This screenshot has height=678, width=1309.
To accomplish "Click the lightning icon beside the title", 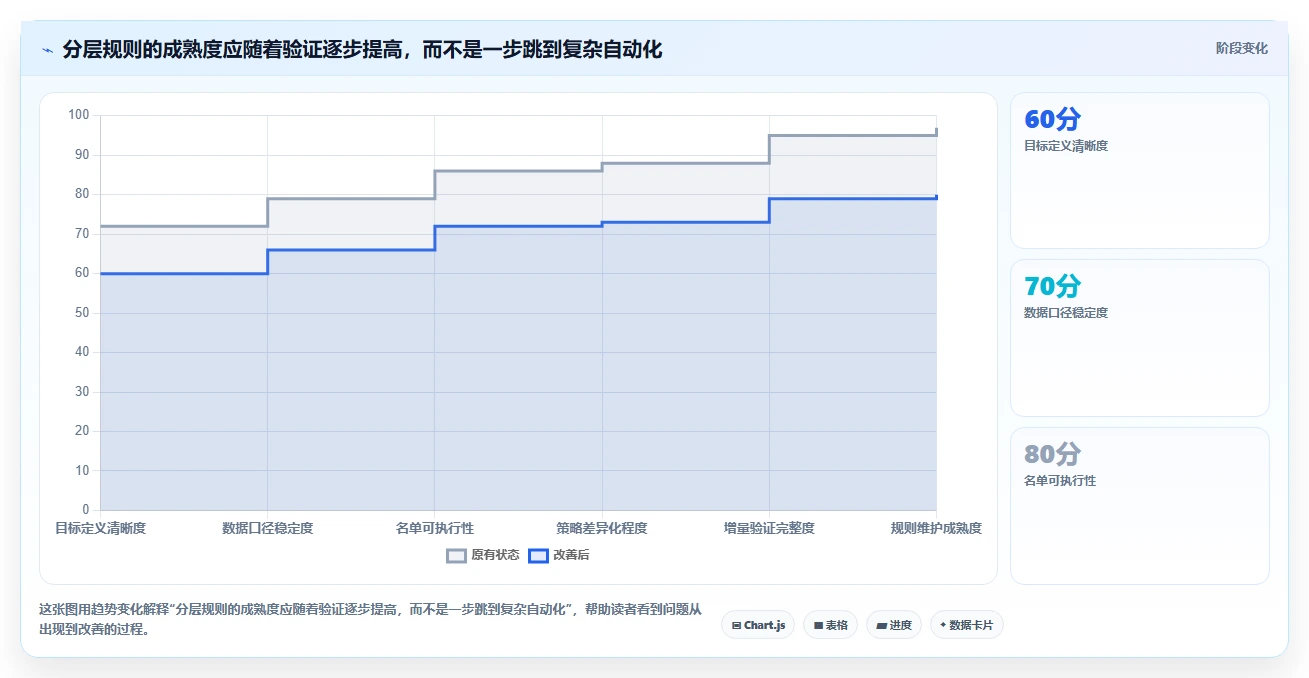I will (47, 49).
